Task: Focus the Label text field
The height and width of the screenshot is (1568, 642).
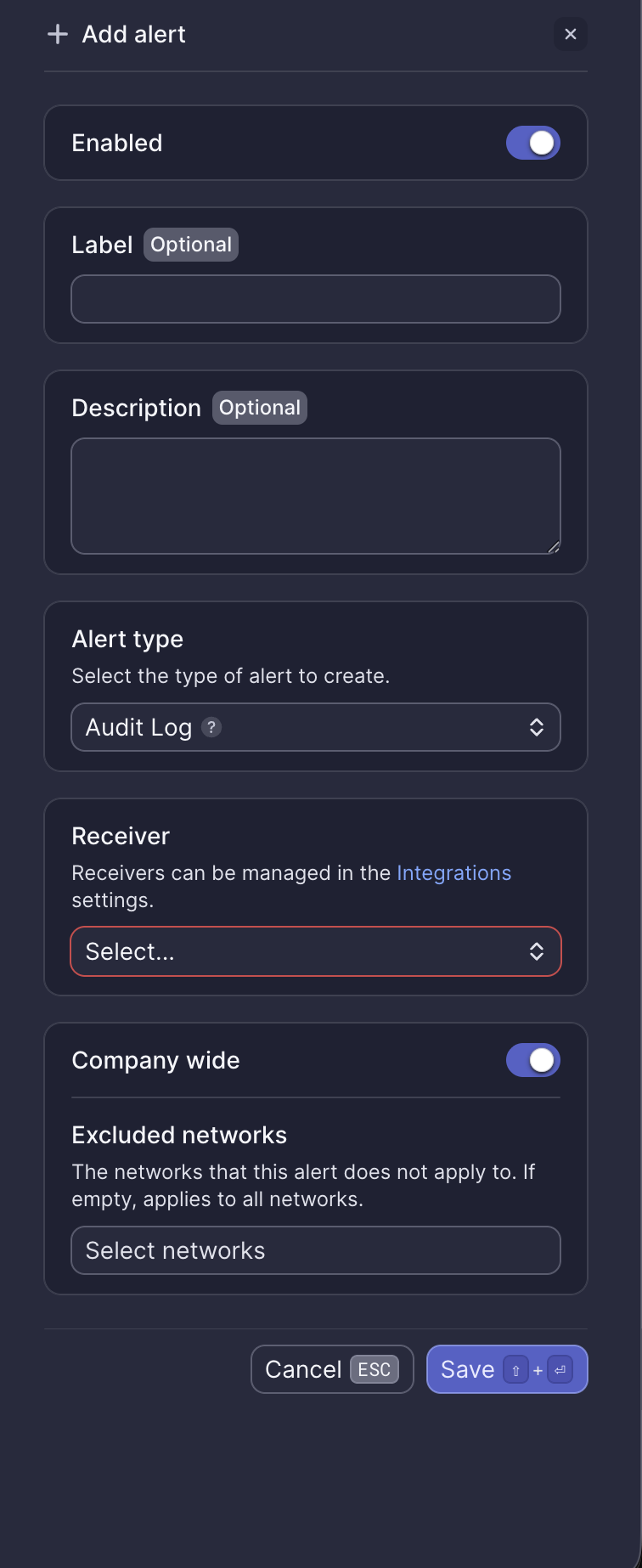Action: click(x=316, y=299)
